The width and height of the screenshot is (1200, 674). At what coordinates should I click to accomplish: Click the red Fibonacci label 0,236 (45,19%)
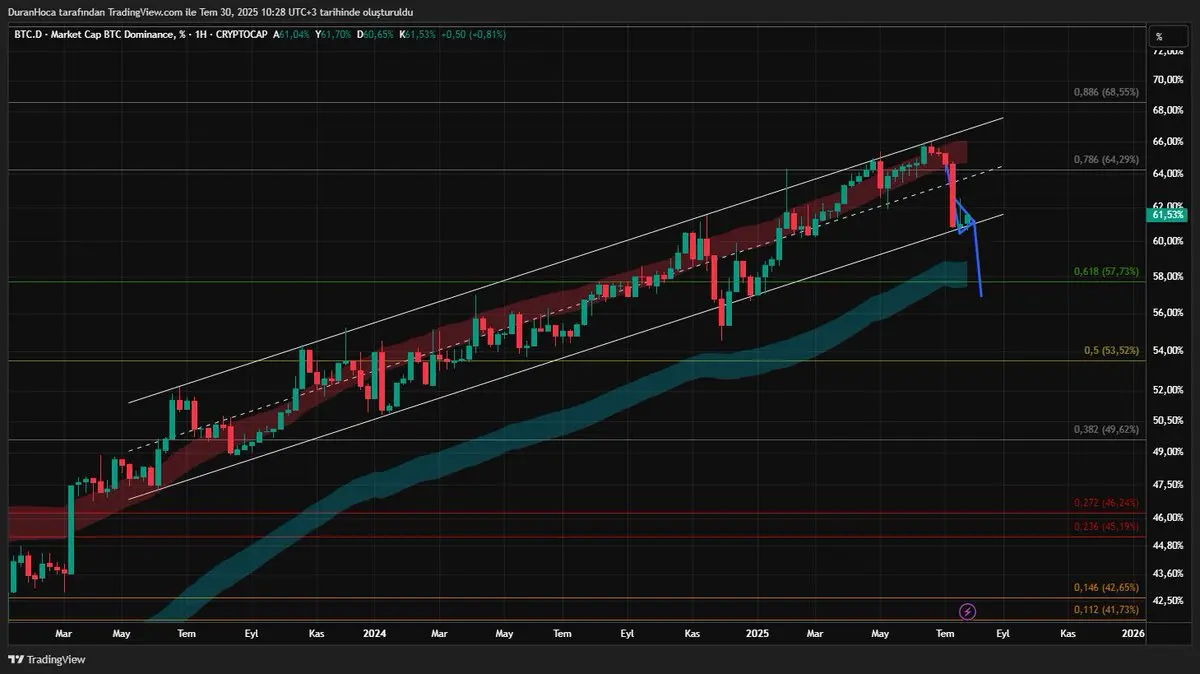pos(1106,526)
